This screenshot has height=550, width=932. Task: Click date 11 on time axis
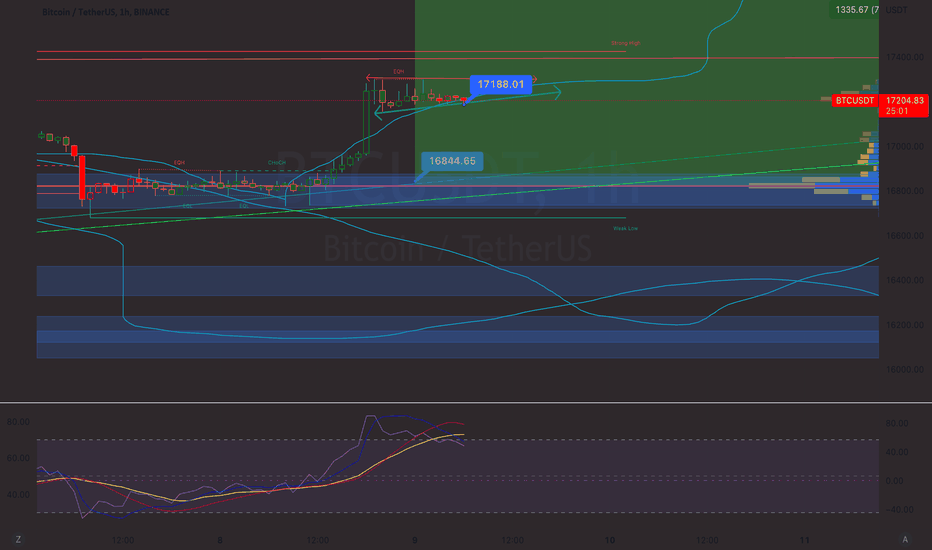pos(804,540)
